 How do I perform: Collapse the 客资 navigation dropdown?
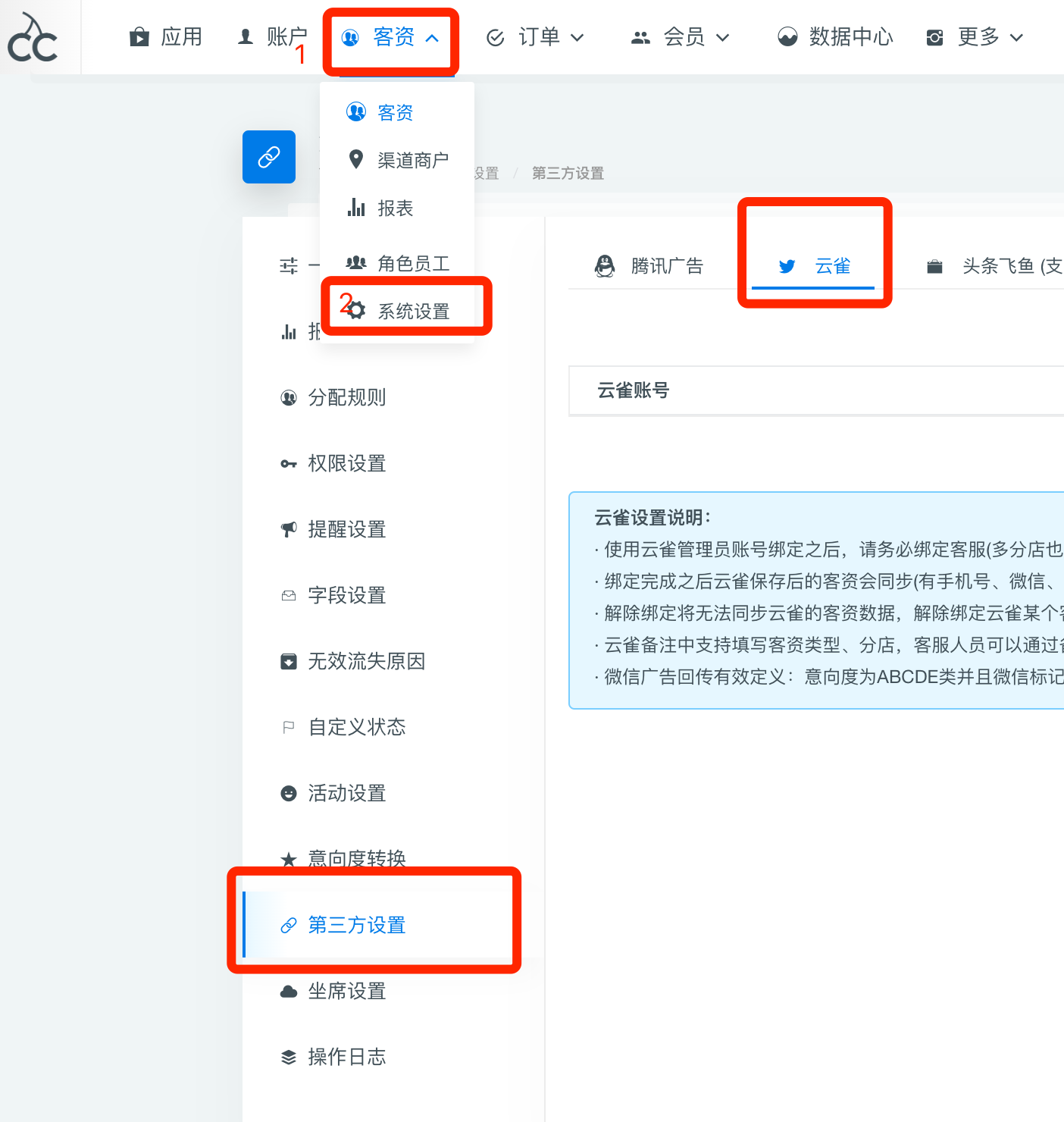(391, 37)
